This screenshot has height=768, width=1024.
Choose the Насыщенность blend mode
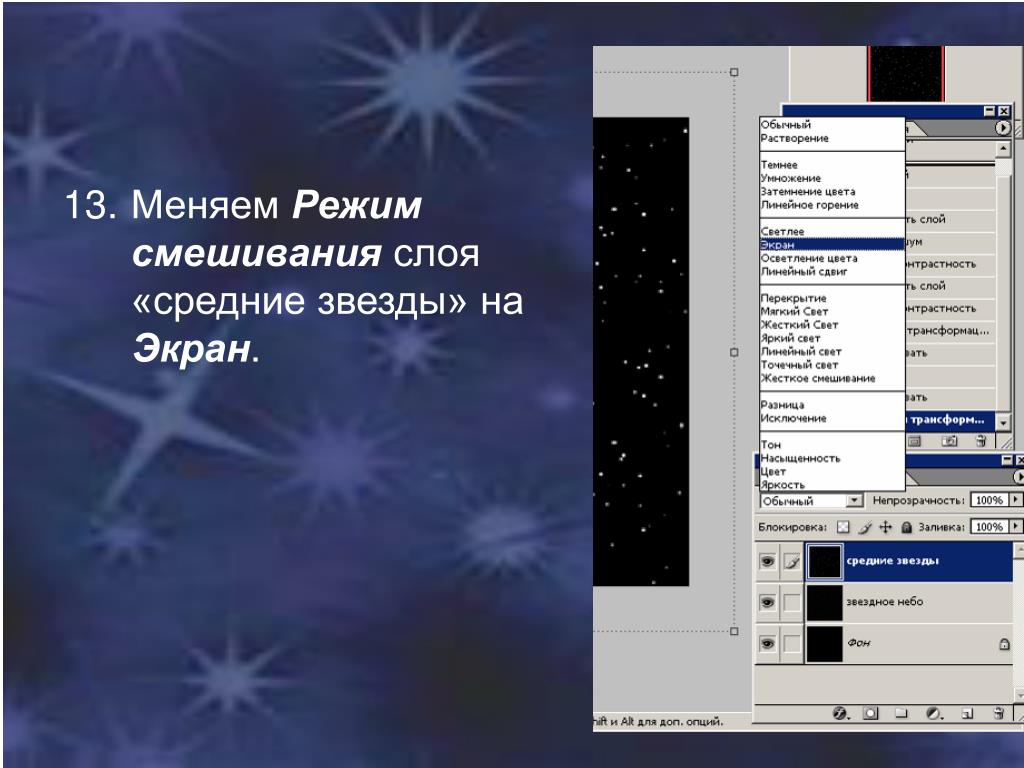click(831, 458)
